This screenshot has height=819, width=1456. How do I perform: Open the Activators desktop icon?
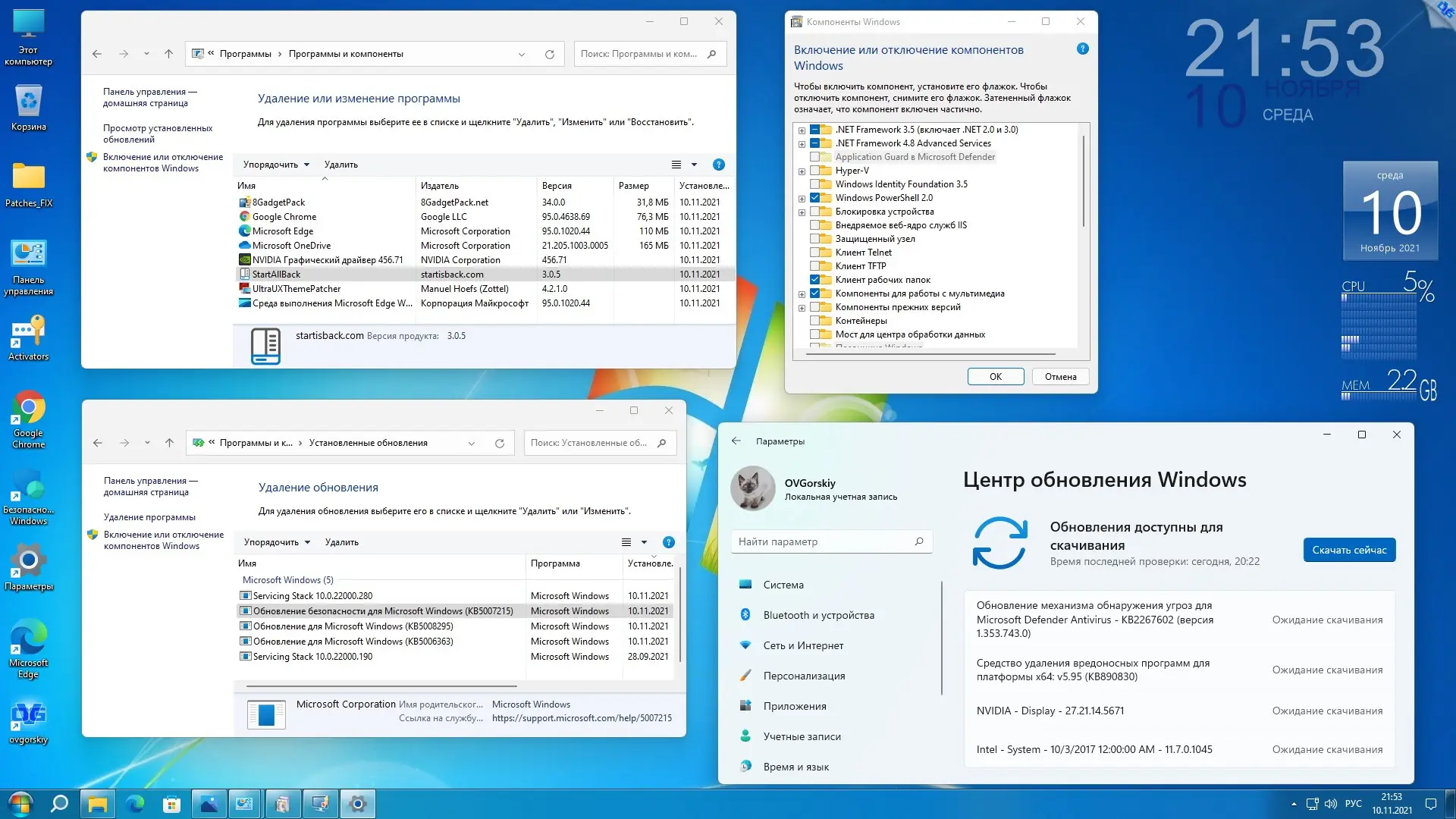point(28,335)
